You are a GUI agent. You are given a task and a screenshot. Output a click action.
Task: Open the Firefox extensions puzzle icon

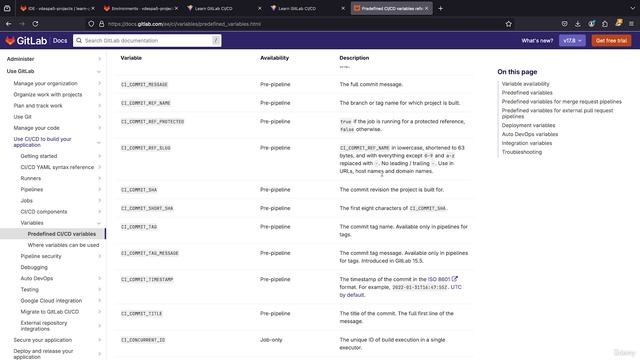pos(605,24)
